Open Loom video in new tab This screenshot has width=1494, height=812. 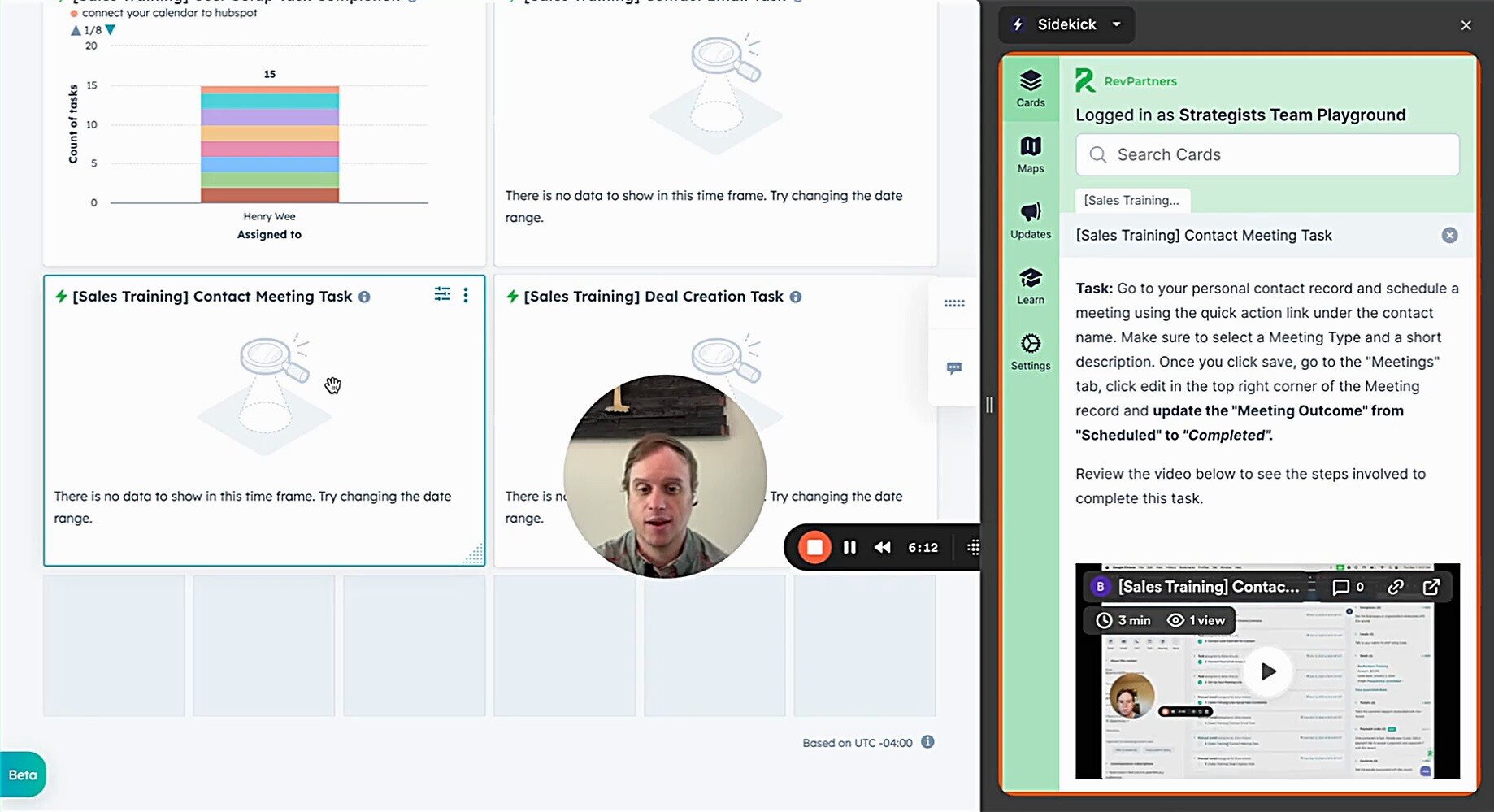[x=1431, y=587]
